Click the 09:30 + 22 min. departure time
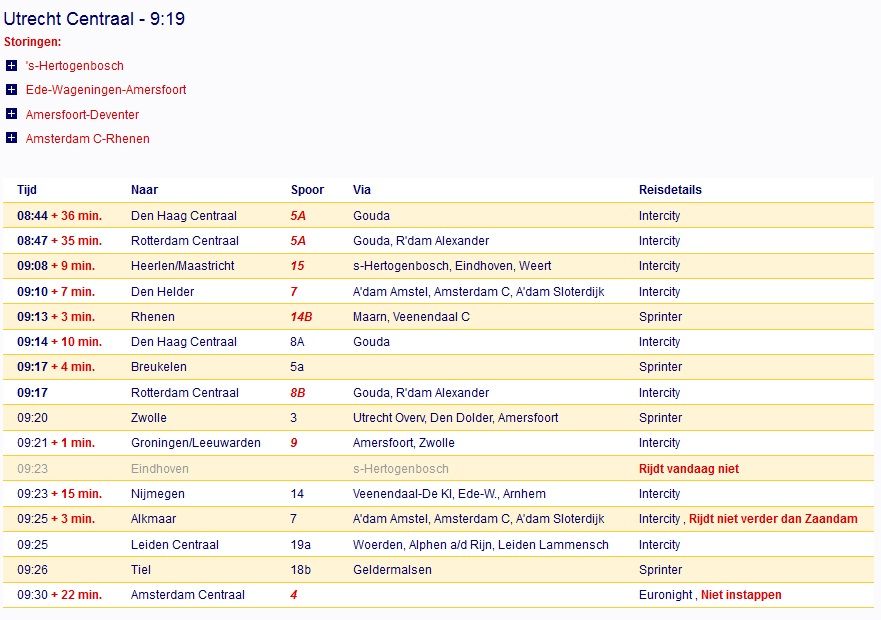881x620 pixels. (x=60, y=595)
